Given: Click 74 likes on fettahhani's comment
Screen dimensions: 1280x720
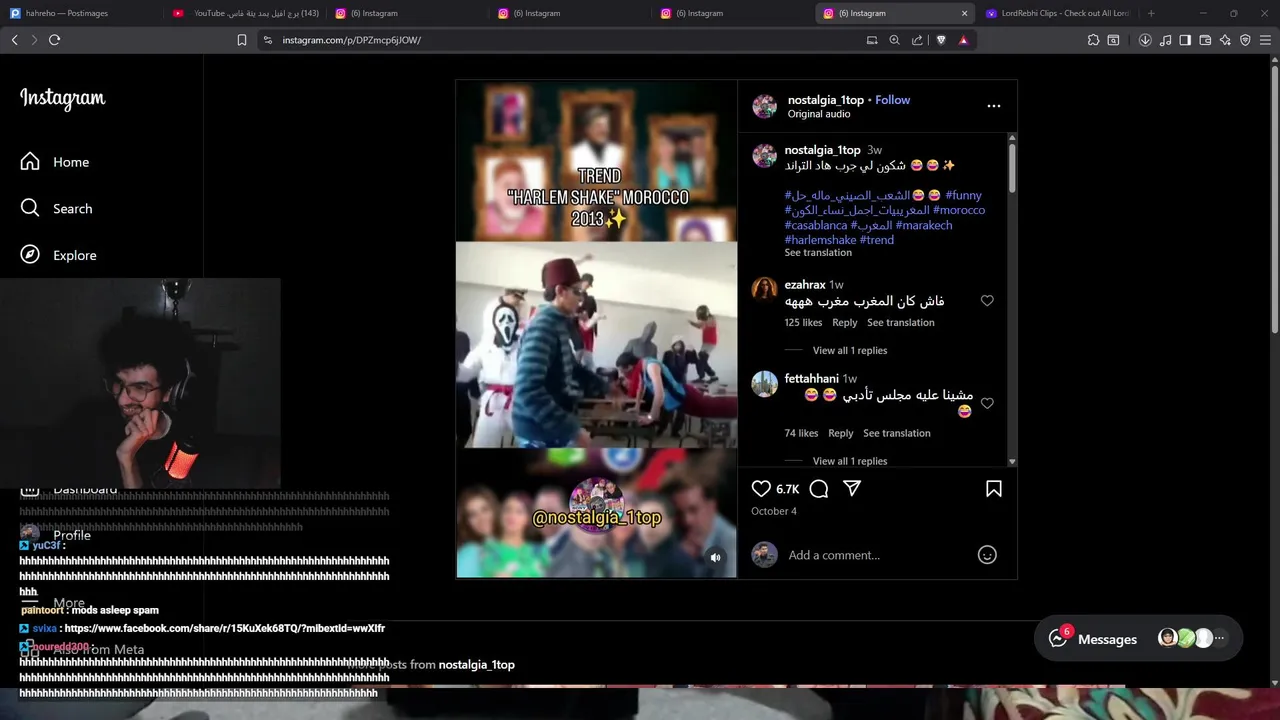Looking at the screenshot, I should tap(801, 433).
